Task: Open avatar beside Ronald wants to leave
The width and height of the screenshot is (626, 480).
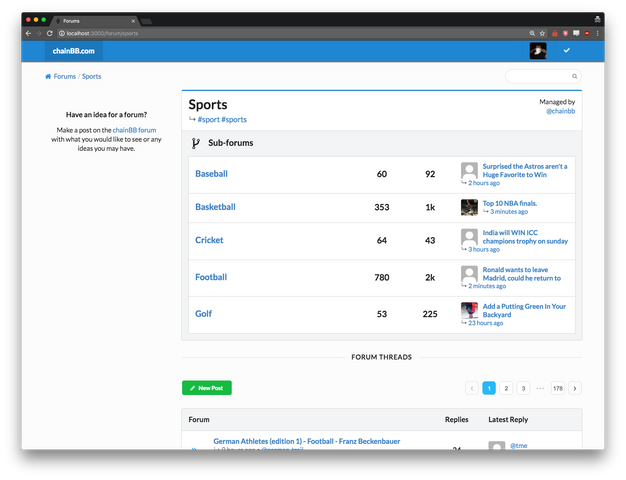Action: [x=469, y=274]
